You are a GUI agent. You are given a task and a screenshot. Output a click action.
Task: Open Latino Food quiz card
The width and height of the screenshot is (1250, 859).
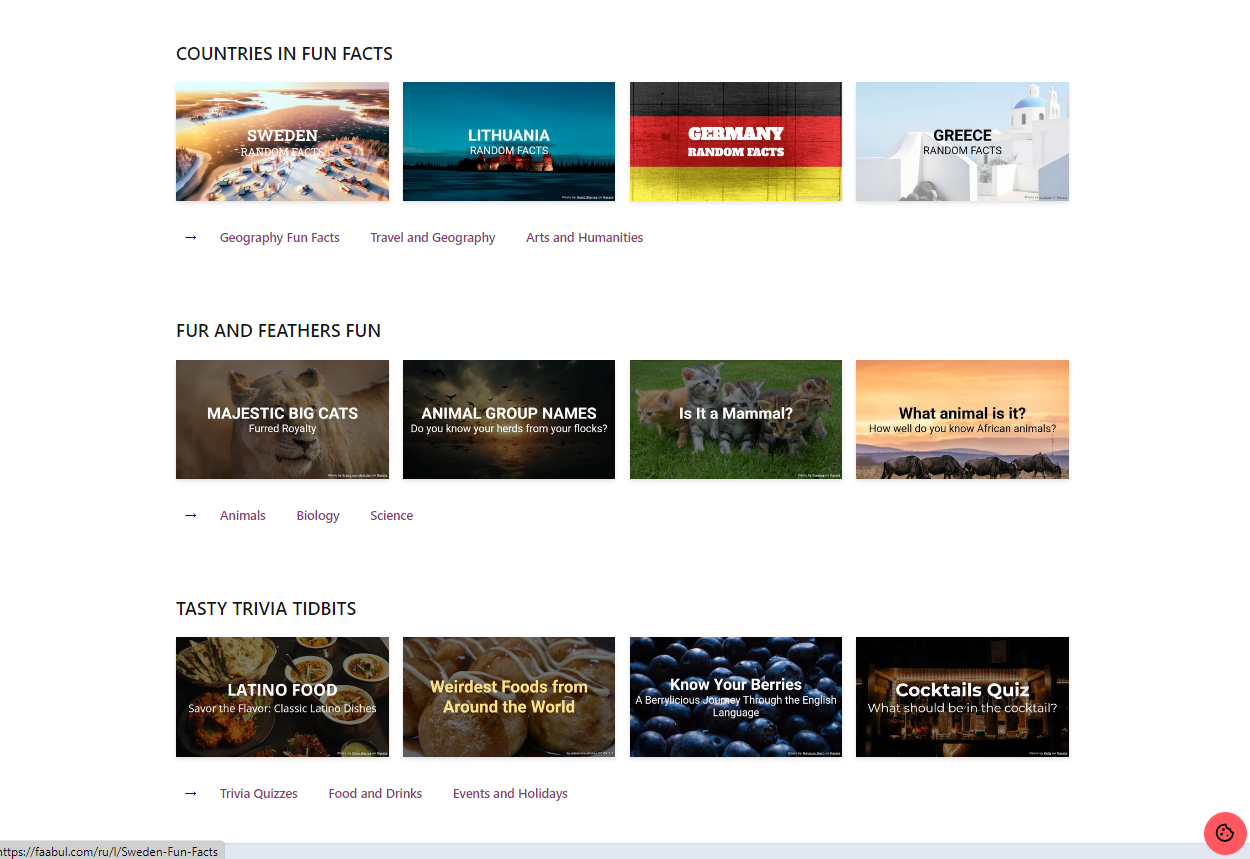point(282,697)
